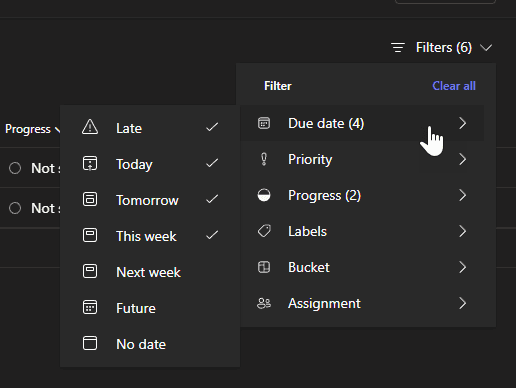516x388 pixels.
Task: Click the Clear all link
Action: pyautogui.click(x=454, y=86)
